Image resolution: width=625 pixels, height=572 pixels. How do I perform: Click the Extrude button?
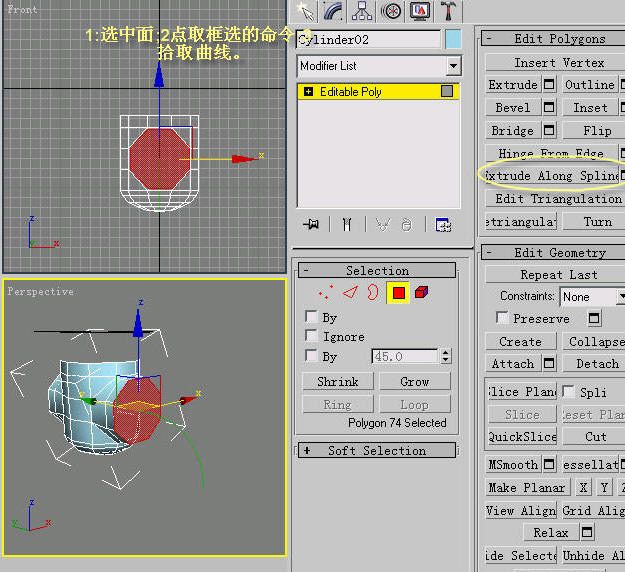point(513,85)
